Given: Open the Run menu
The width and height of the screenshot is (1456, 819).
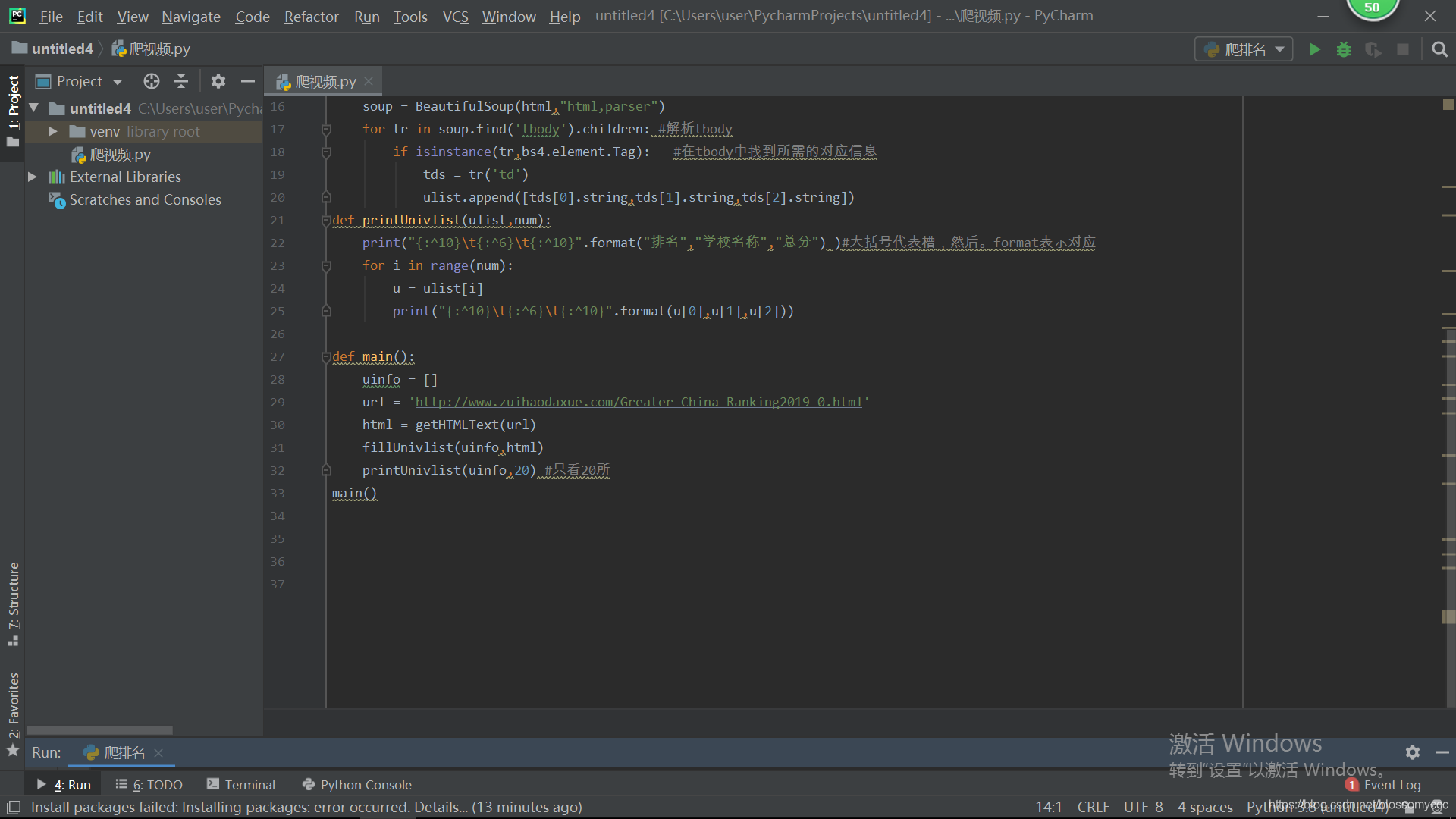Looking at the screenshot, I should pos(366,16).
